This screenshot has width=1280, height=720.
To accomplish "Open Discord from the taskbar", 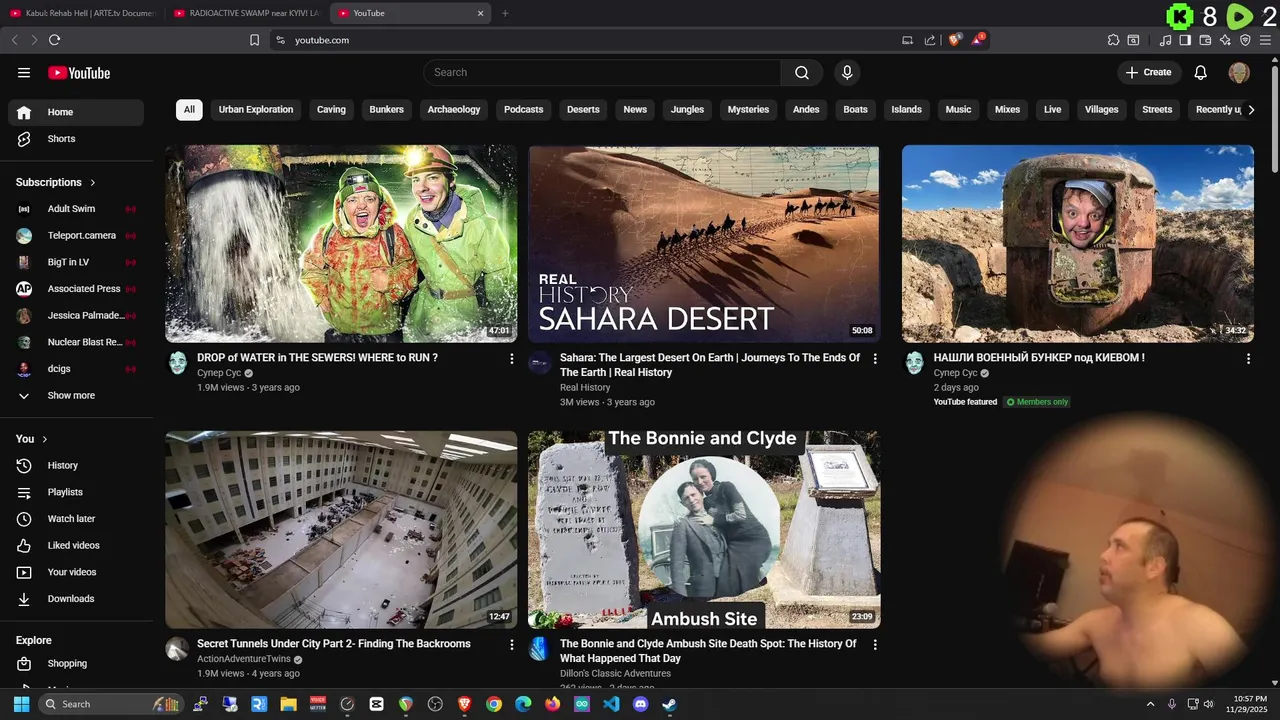I will (x=641, y=704).
